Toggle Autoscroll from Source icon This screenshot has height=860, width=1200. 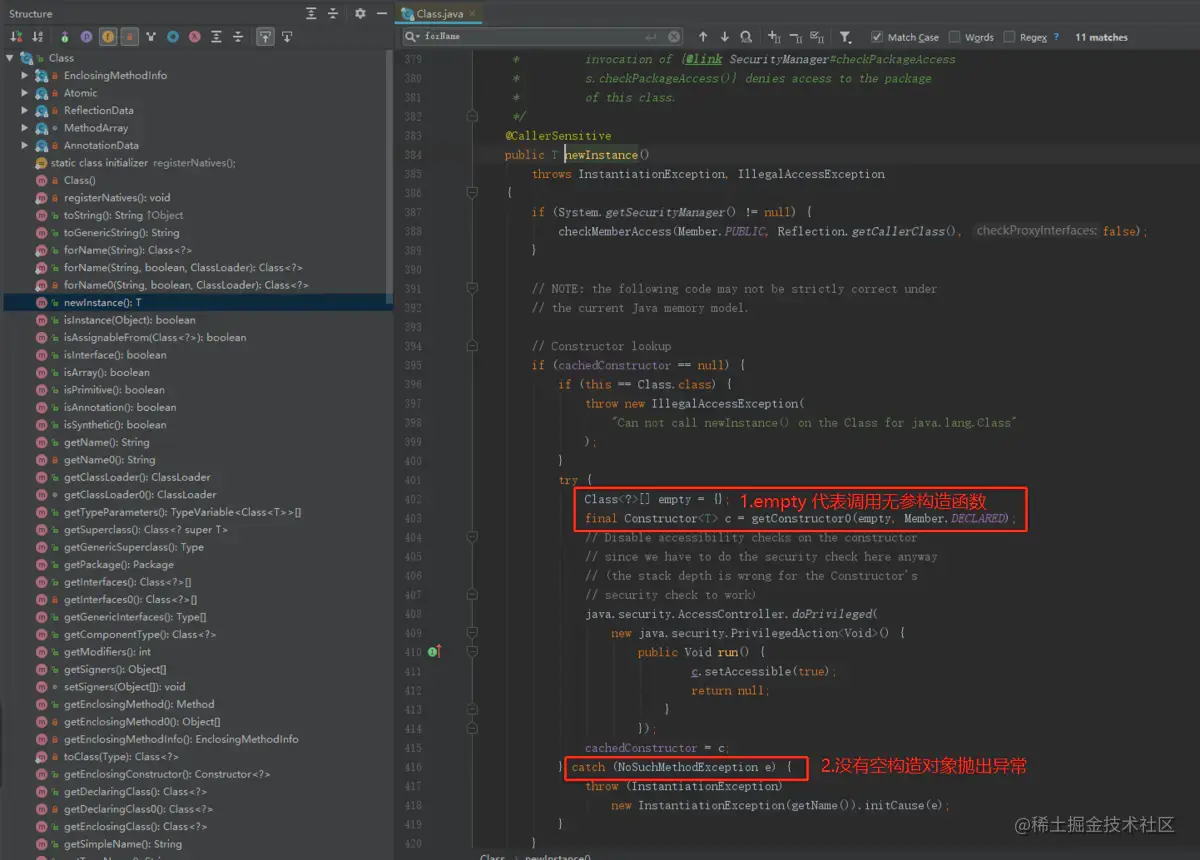[x=287, y=37]
